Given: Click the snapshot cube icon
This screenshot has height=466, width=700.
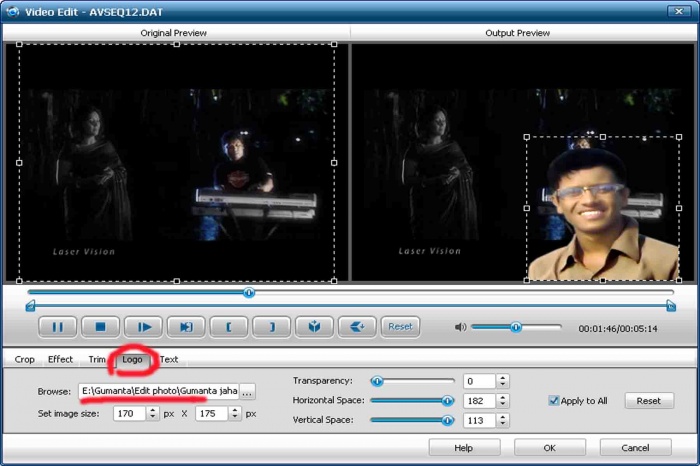Looking at the screenshot, I should point(314,326).
